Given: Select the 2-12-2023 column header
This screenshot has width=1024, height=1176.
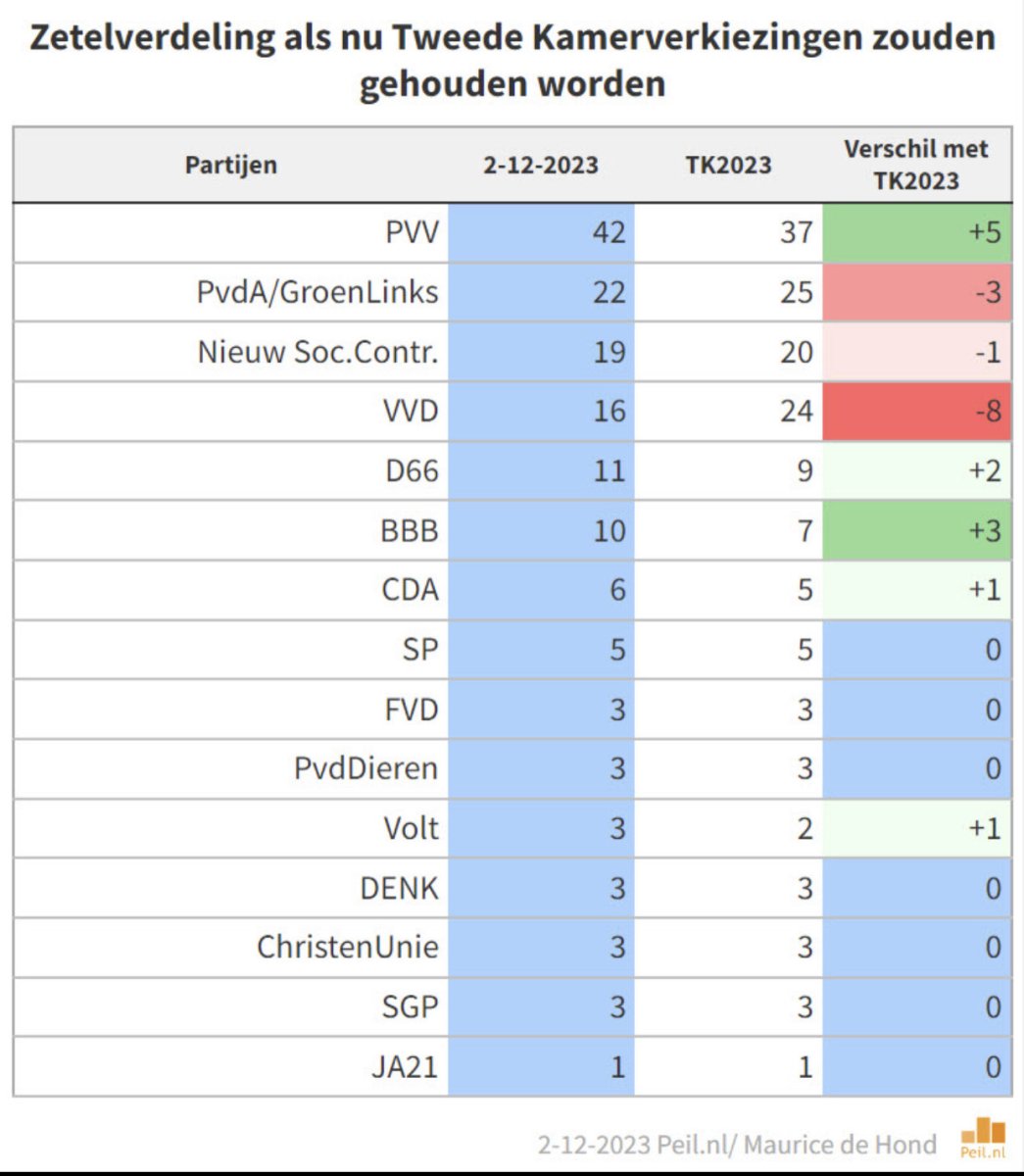Looking at the screenshot, I should pyautogui.click(x=540, y=165).
